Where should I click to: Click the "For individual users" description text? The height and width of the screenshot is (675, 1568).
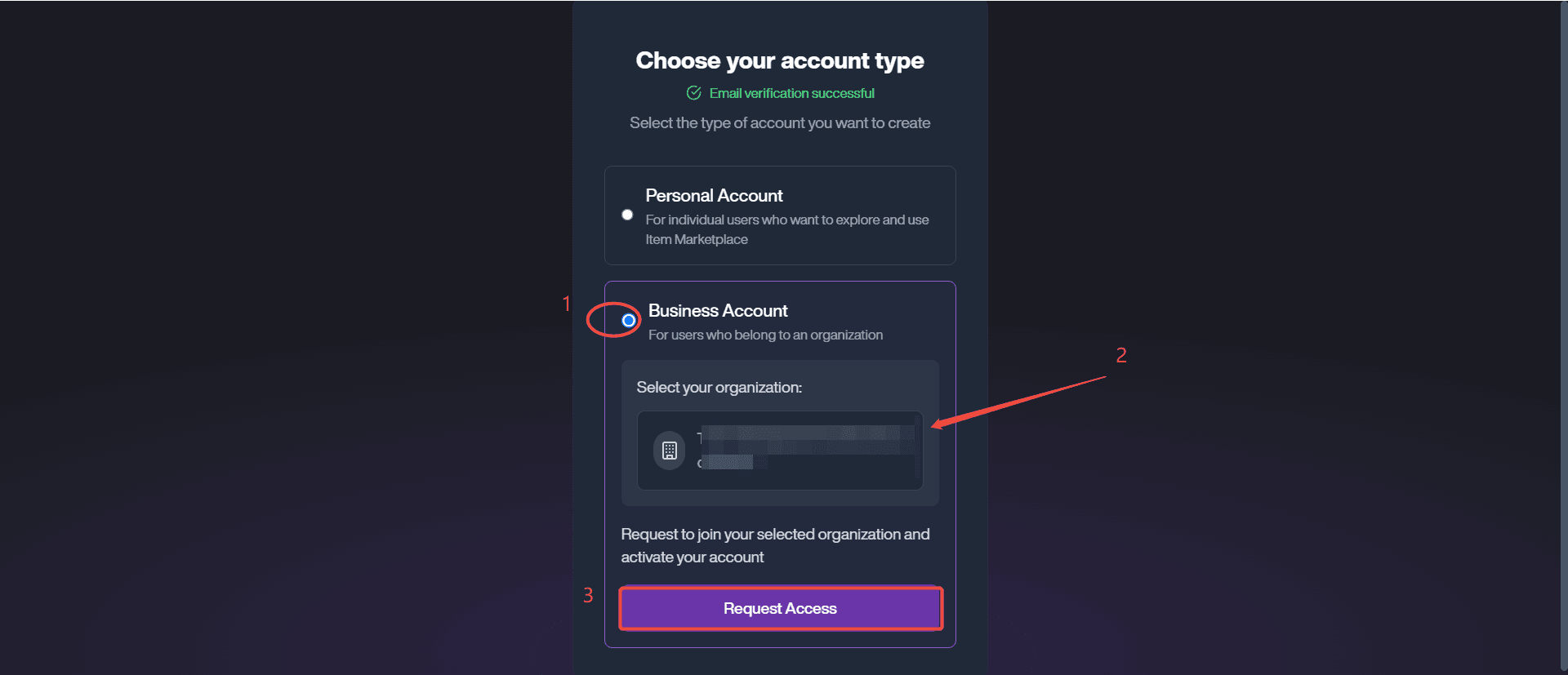point(786,229)
